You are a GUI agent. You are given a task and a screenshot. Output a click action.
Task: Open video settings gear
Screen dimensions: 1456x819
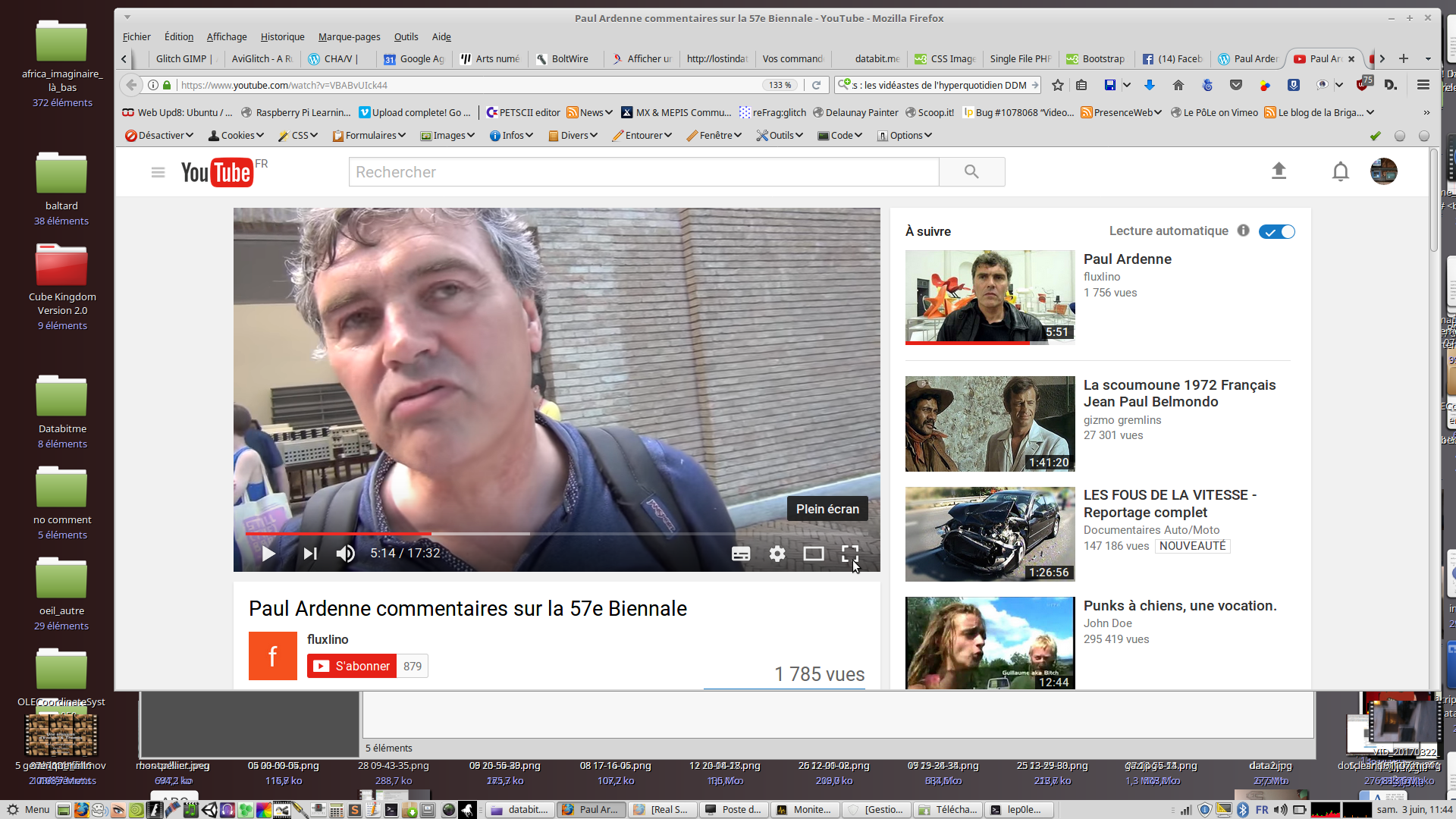(x=777, y=554)
